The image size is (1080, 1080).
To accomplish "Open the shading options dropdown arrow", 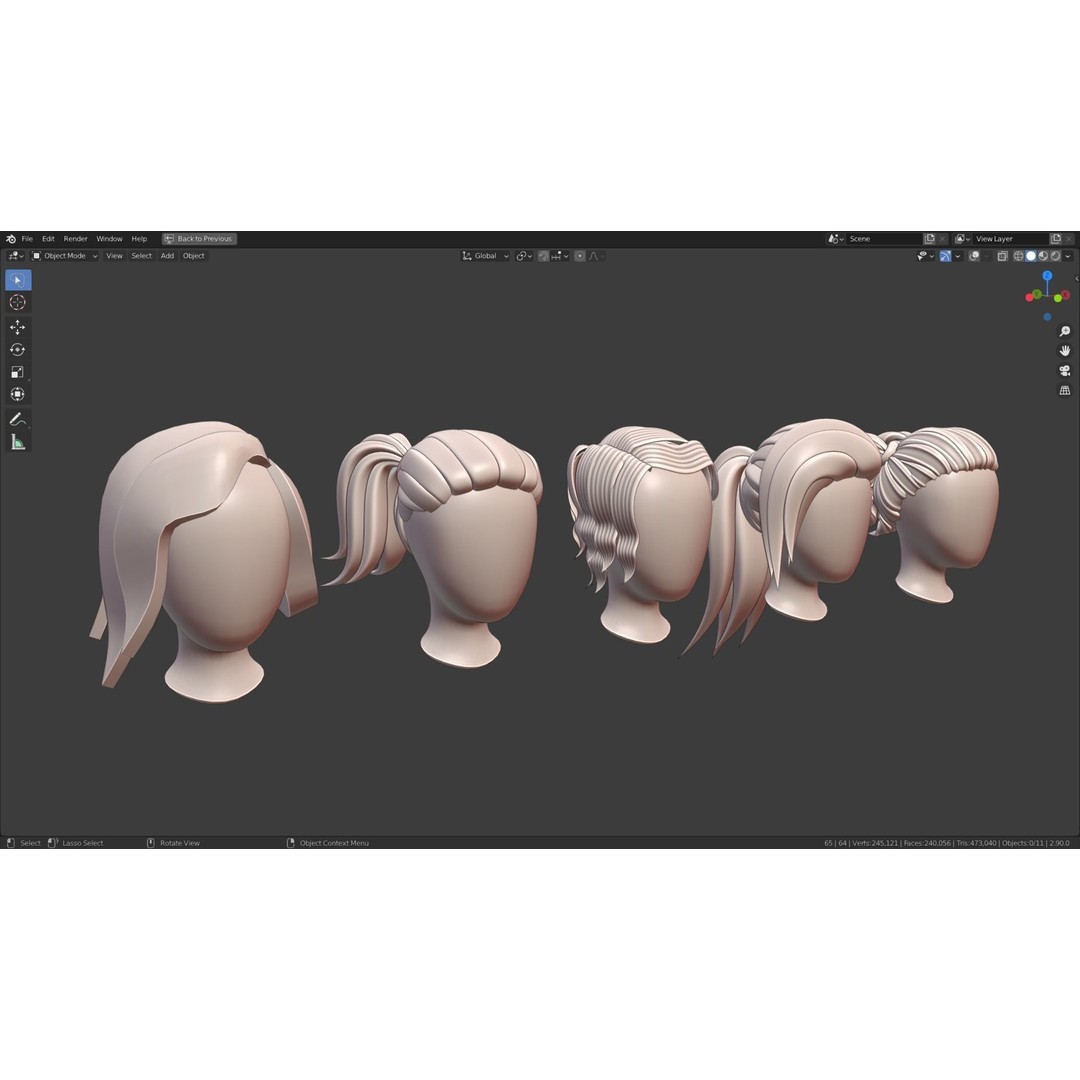I will pos(1068,256).
